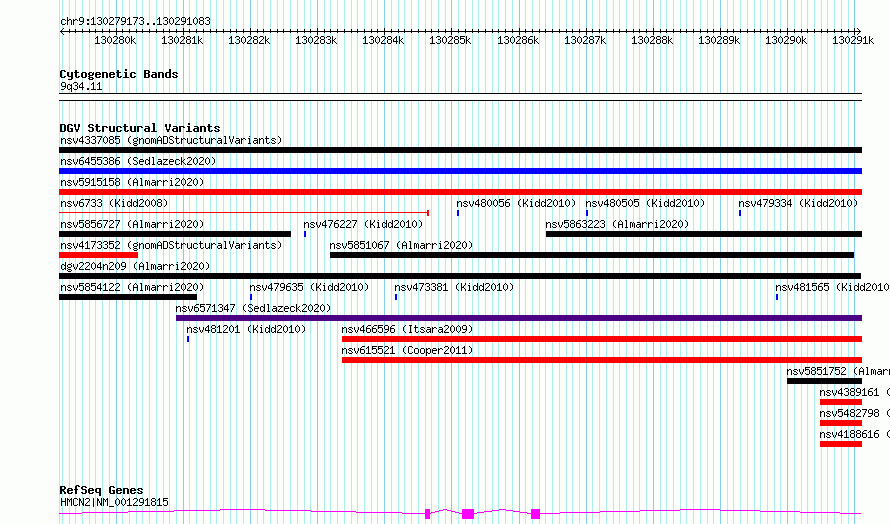This screenshot has width=890, height=524.
Task: Select the red nsv5915158 variant bar
Action: click(460, 192)
